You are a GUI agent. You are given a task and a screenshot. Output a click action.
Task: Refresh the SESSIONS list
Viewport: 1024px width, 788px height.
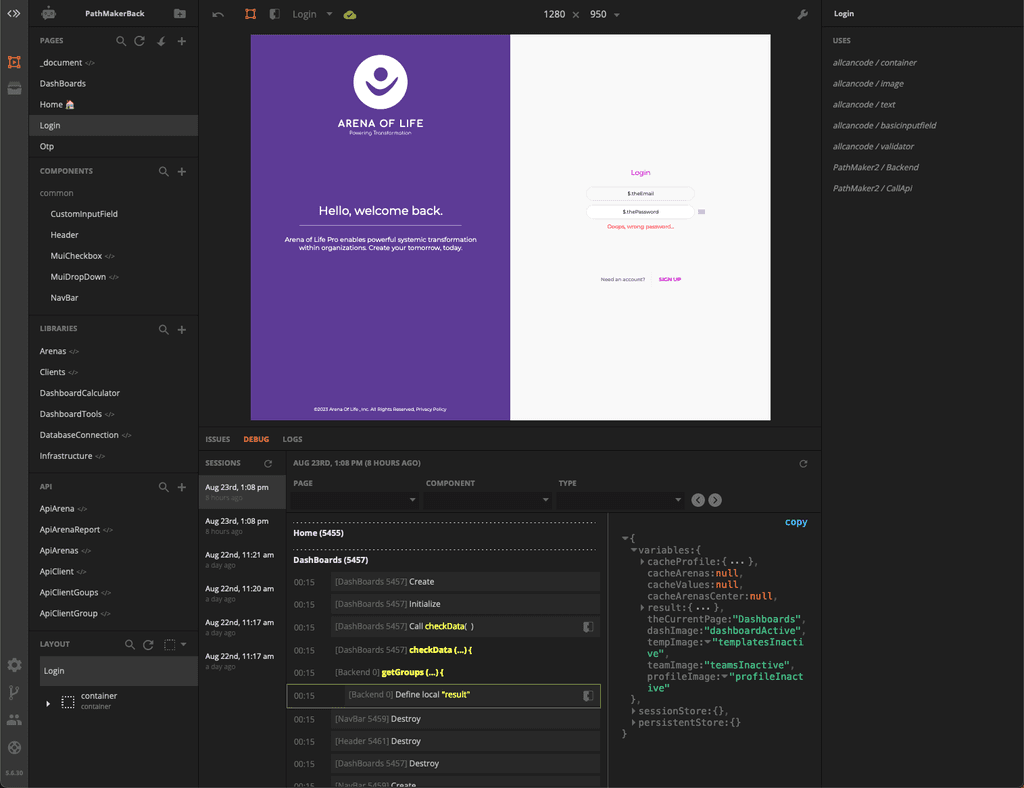(x=268, y=464)
